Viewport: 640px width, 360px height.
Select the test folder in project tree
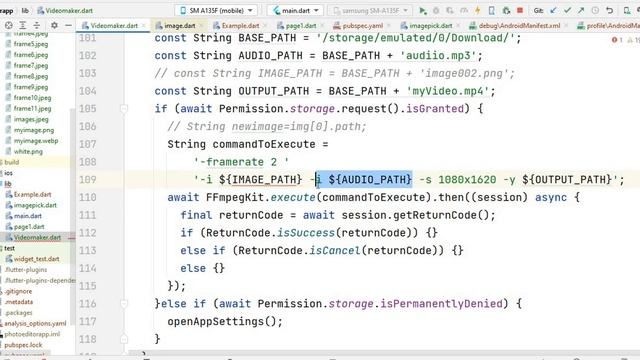point(9,248)
